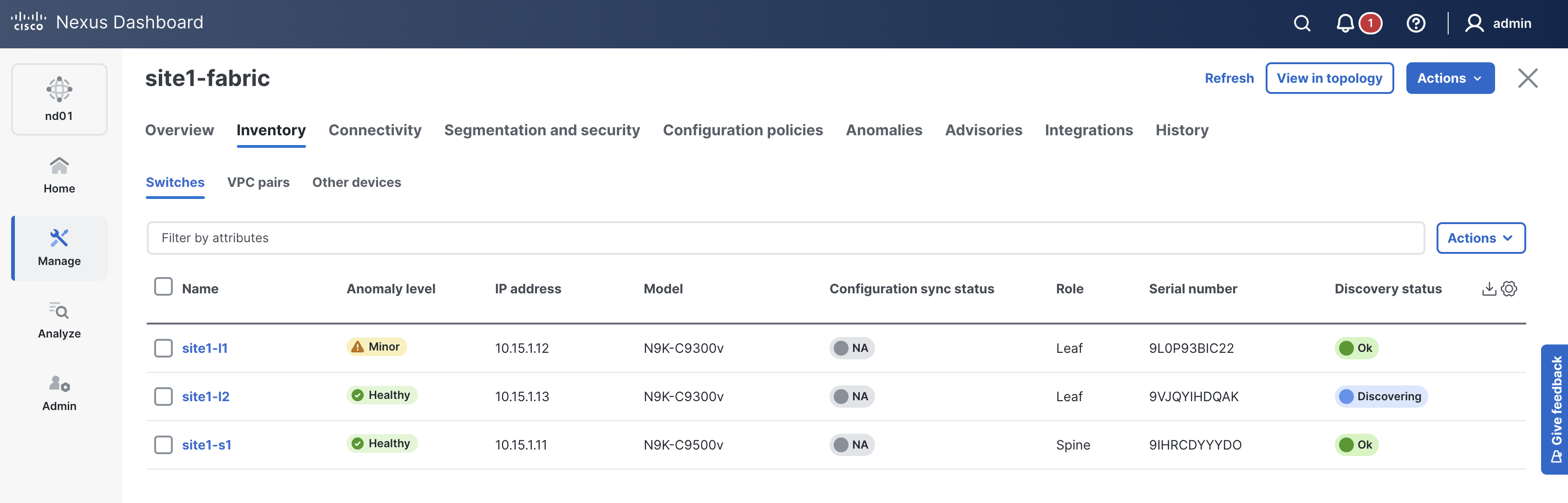
Task: Open notifications bell with red badge
Action: point(1345,23)
